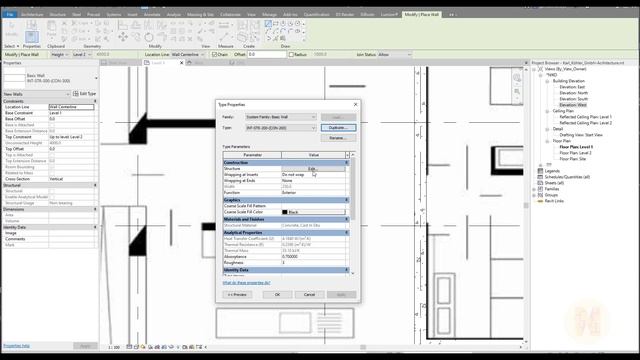Viewport: 640px width, 360px height.
Task: Select the Move tool in Modify panel
Action: coord(123,37)
